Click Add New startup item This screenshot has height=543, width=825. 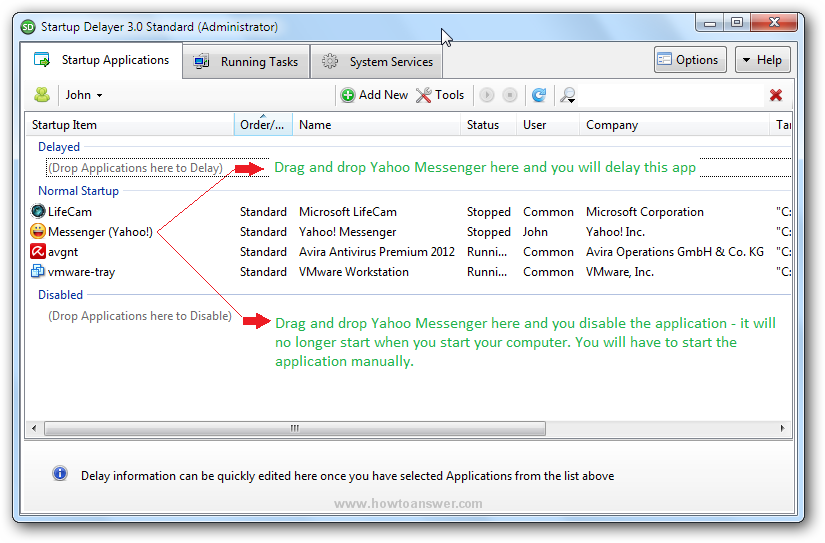(x=374, y=95)
